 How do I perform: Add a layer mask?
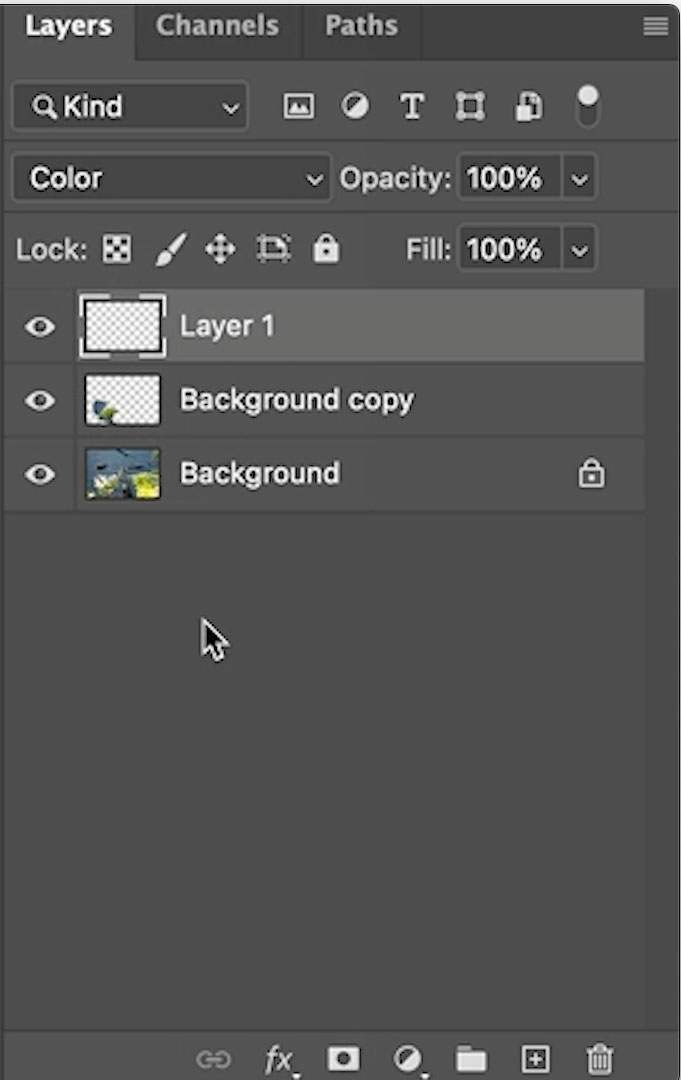pos(344,1059)
